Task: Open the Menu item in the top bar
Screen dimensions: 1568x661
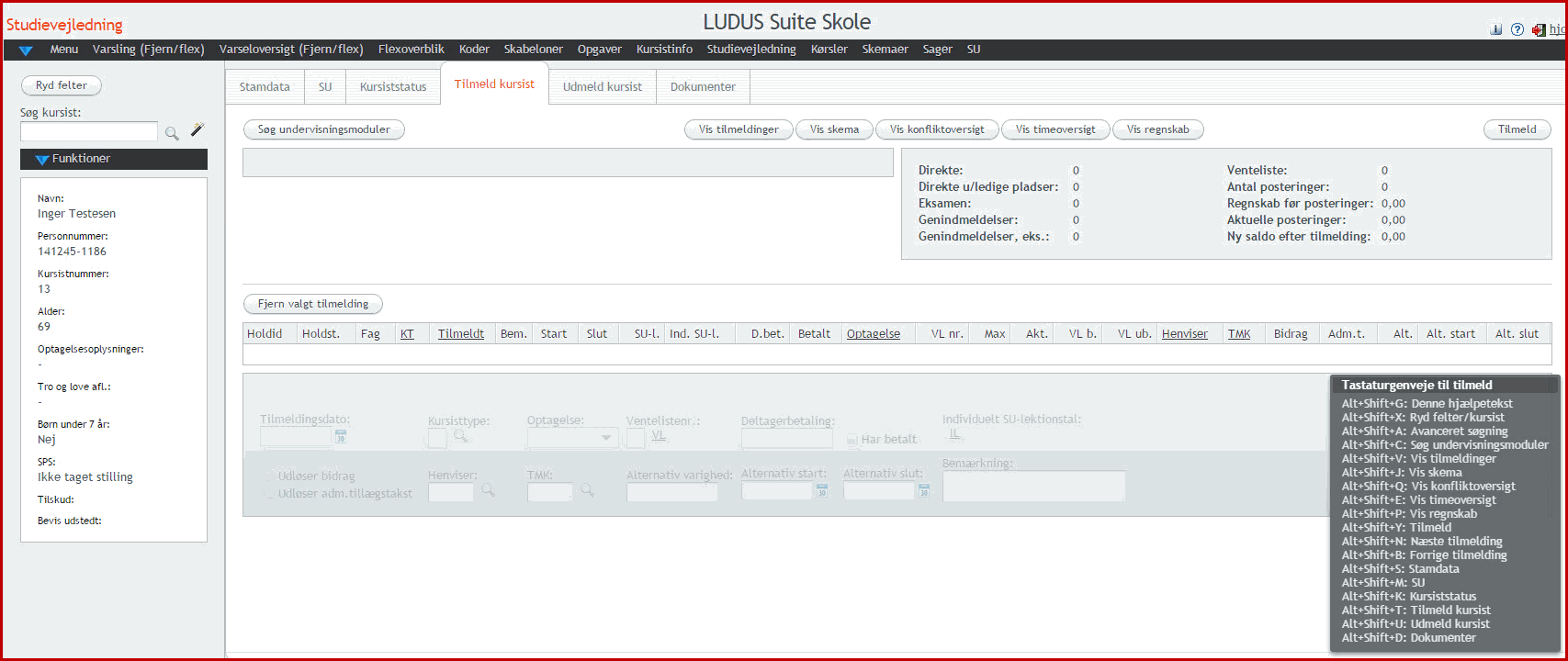Action: click(x=64, y=50)
